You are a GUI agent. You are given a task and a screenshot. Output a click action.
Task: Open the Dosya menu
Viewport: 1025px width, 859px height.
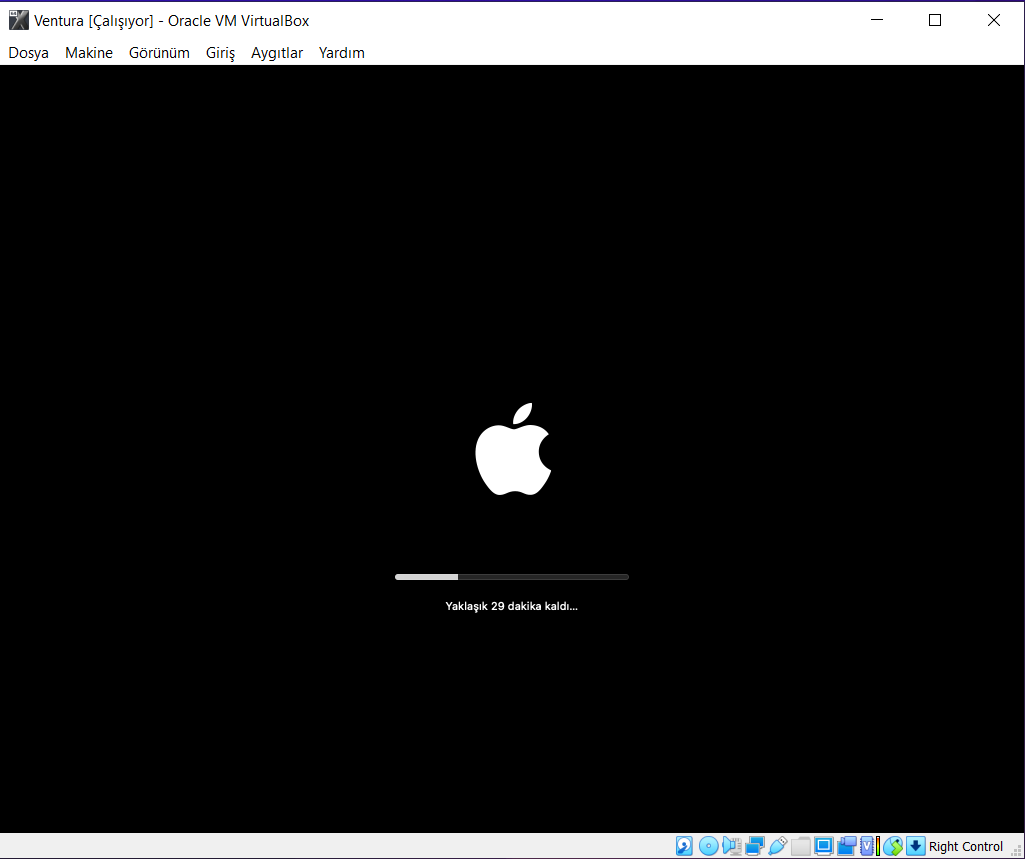click(x=27, y=53)
